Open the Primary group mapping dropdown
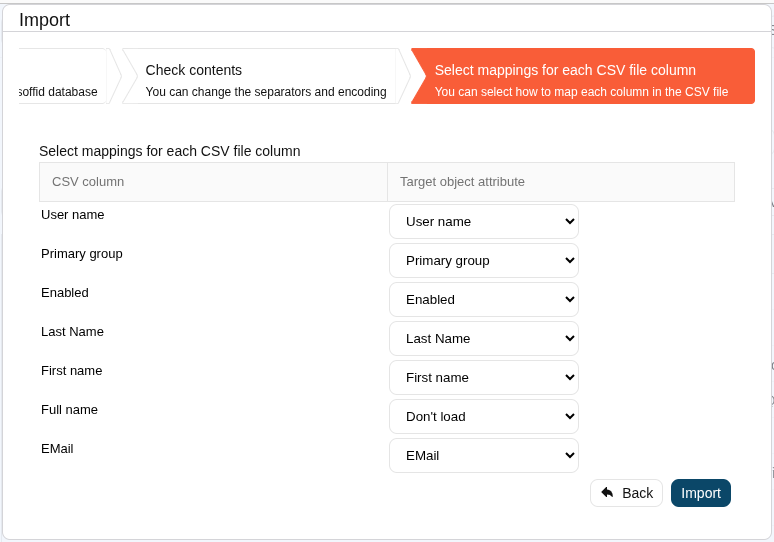774x542 pixels. (484, 260)
